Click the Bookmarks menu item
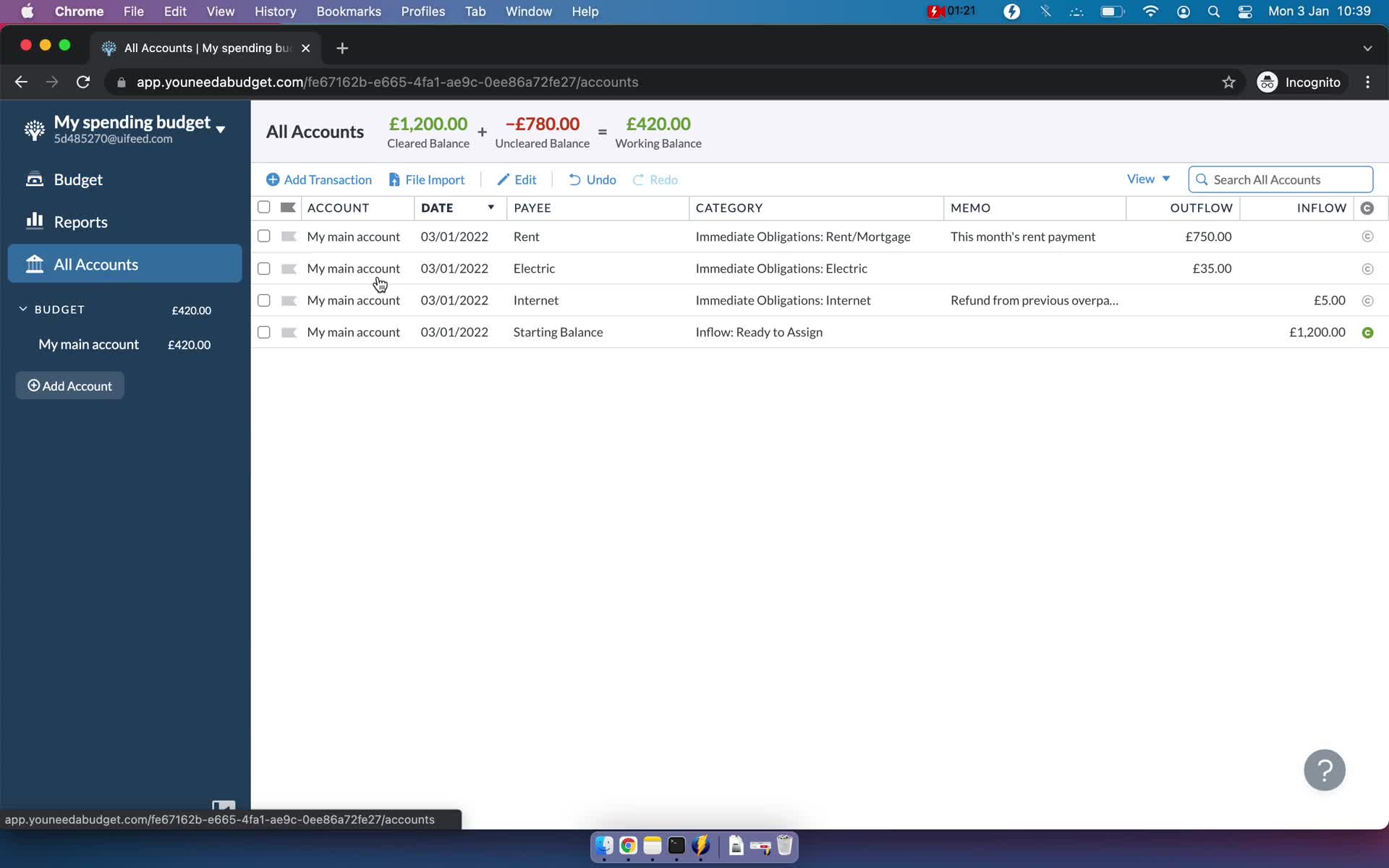 tap(349, 11)
